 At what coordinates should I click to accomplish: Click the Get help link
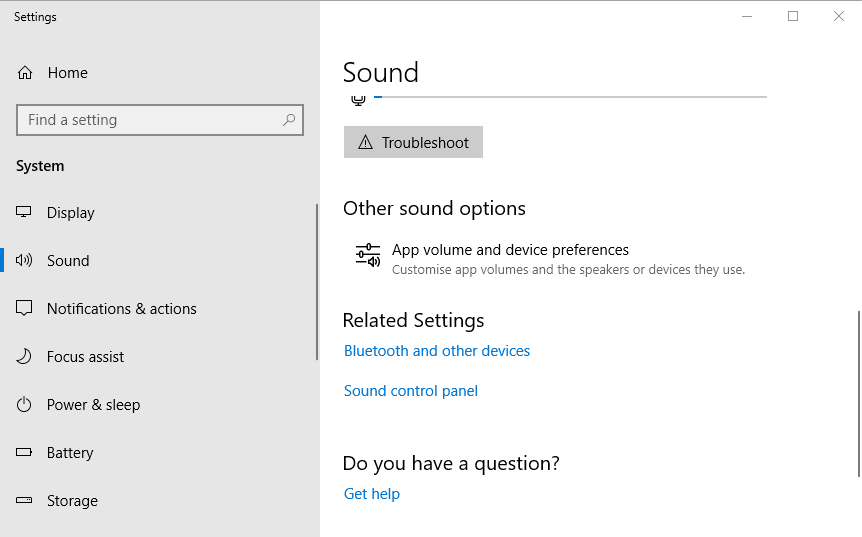pos(372,494)
